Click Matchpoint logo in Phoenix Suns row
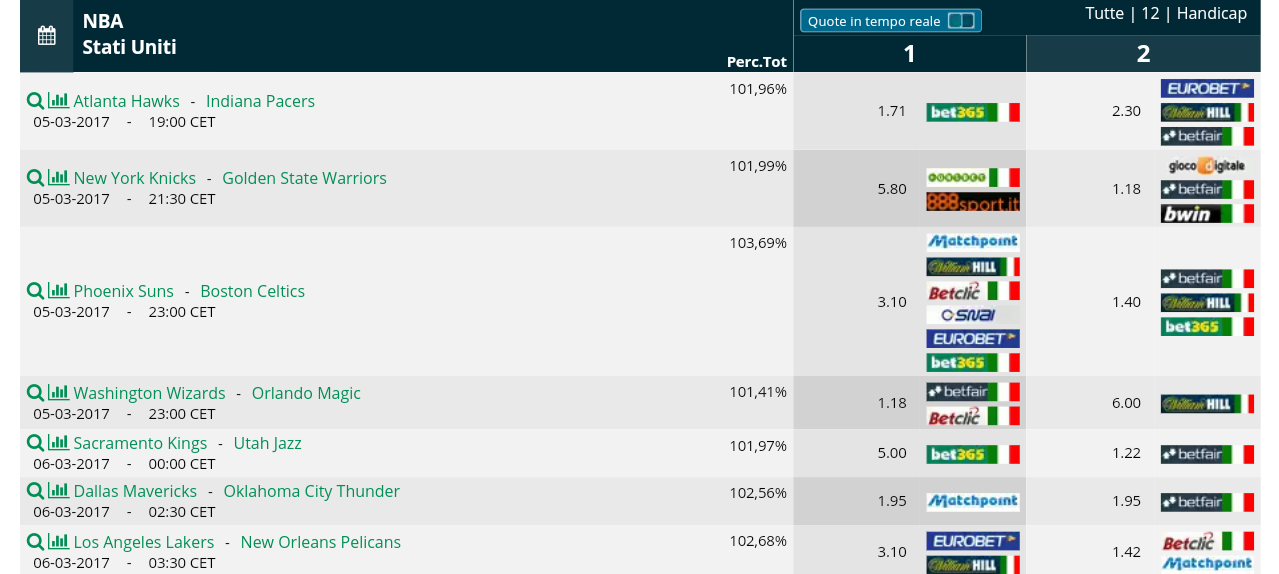Screen dimensions: 1279x574 click(973, 241)
